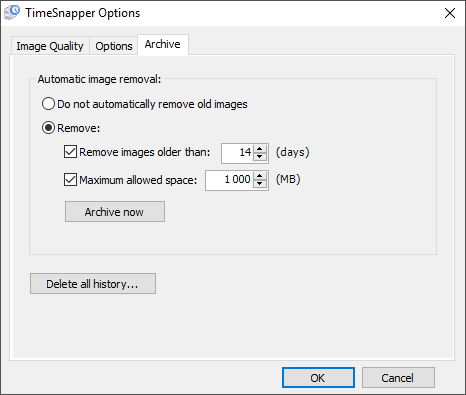Image resolution: width=466 pixels, height=395 pixels.
Task: Decrease the days value with down arrow
Action: click(x=260, y=157)
